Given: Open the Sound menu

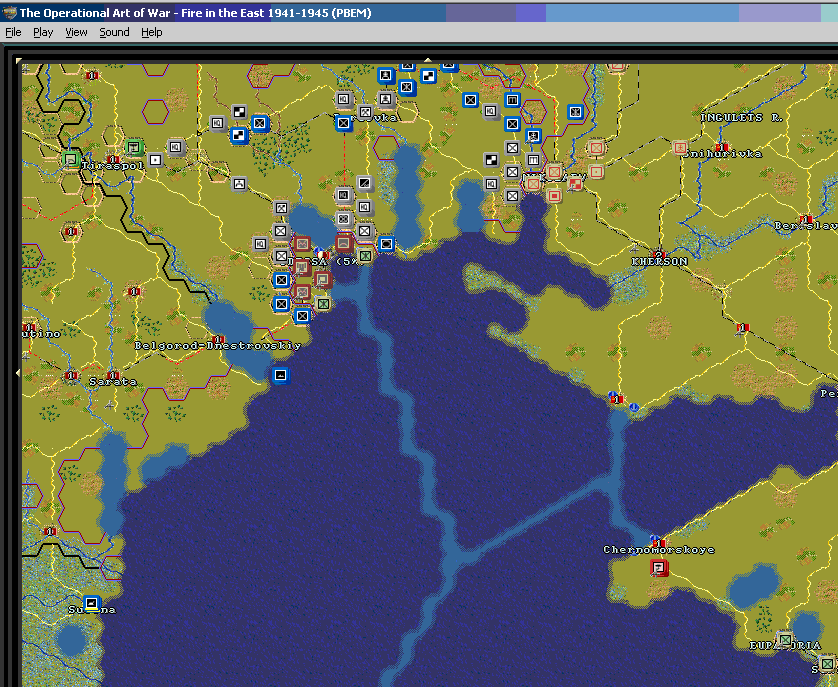Looking at the screenshot, I should (x=114, y=33).
